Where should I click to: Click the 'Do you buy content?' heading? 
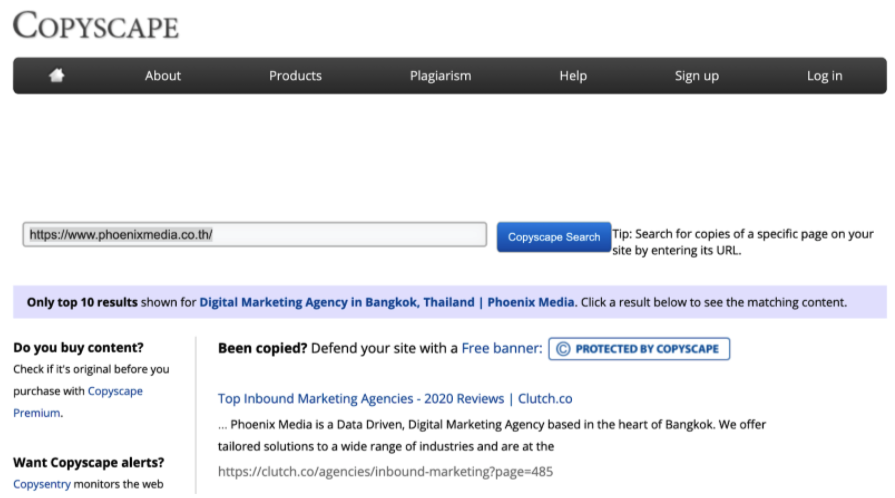click(x=78, y=347)
